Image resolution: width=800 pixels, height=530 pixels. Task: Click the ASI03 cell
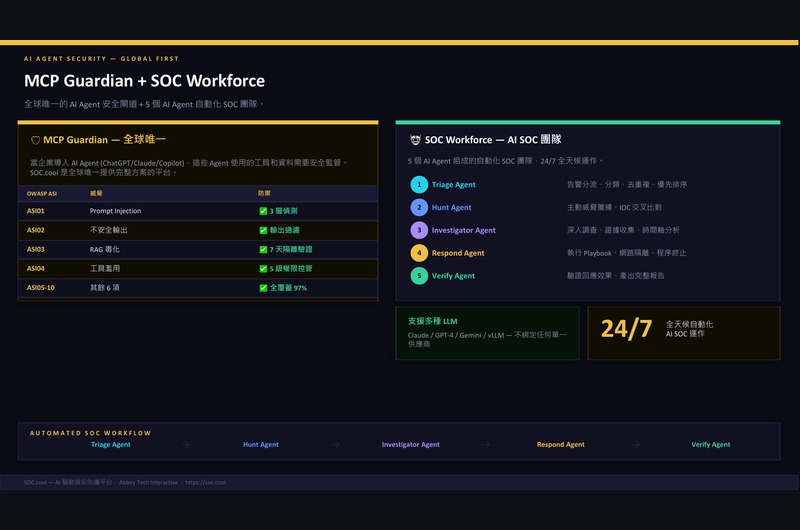tap(36, 249)
